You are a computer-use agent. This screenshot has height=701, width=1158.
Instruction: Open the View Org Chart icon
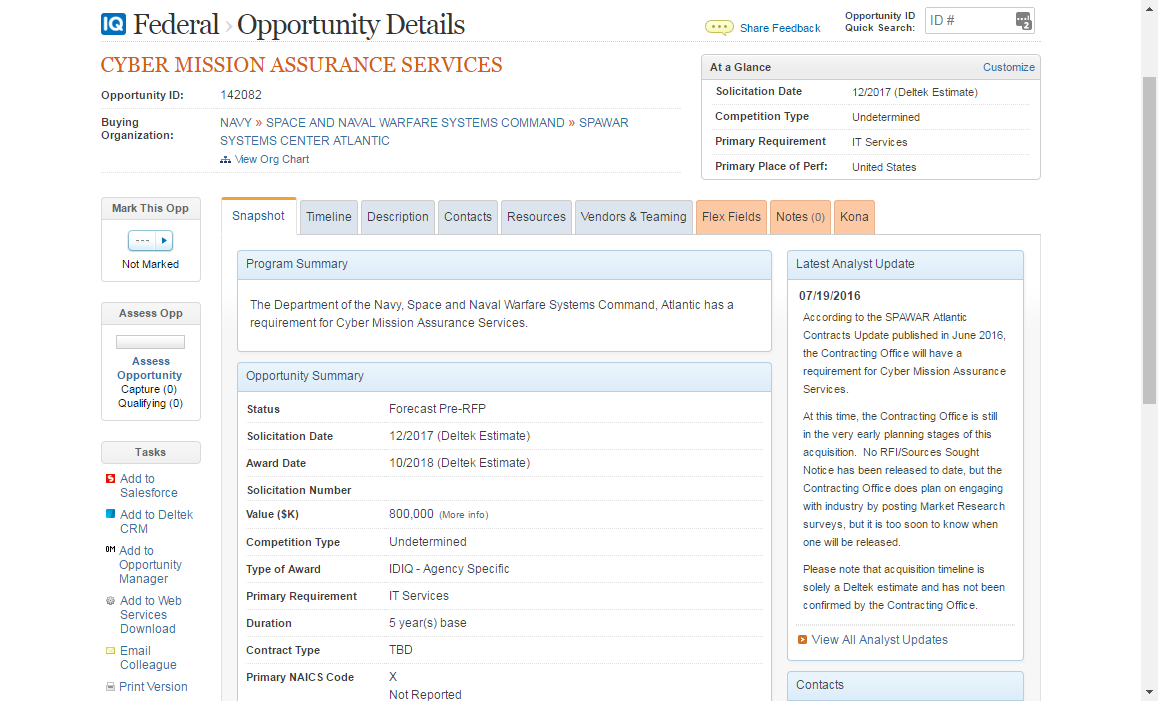[228, 159]
